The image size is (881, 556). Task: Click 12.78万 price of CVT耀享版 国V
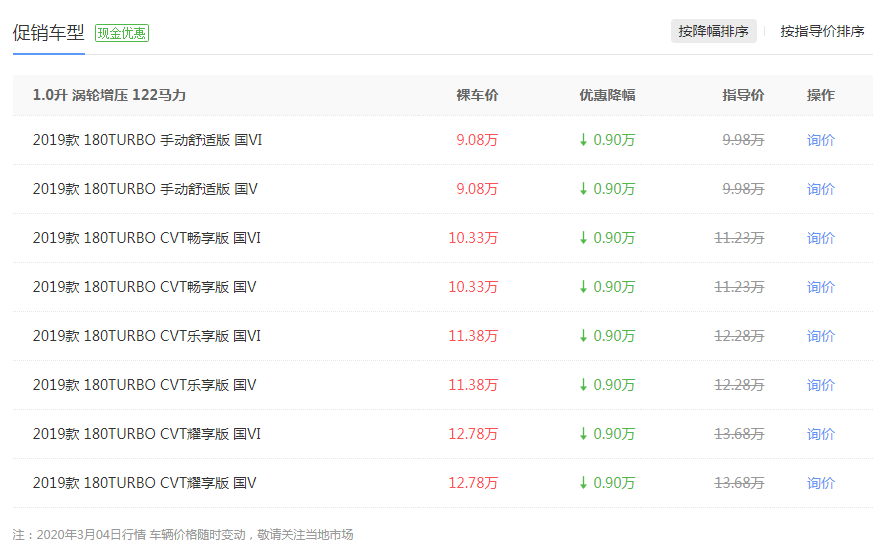473,483
